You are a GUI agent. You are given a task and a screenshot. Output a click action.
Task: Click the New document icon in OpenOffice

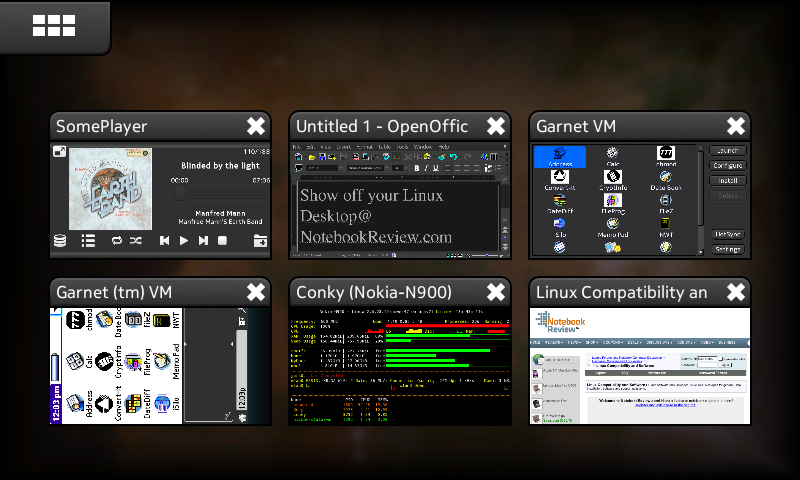tap(298, 157)
